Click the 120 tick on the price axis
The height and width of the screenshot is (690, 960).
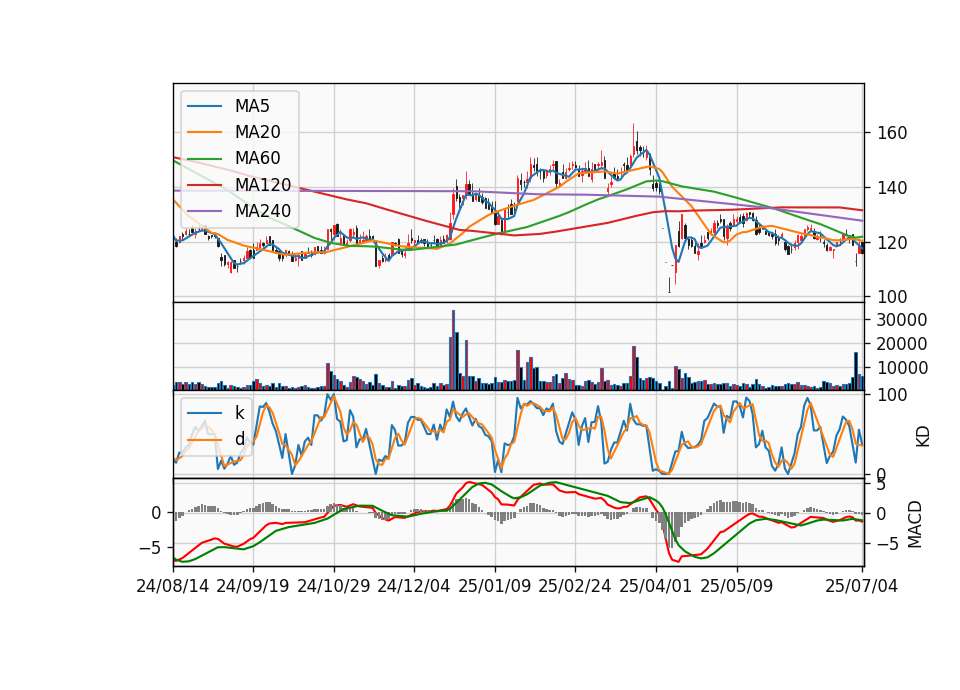(x=892, y=243)
